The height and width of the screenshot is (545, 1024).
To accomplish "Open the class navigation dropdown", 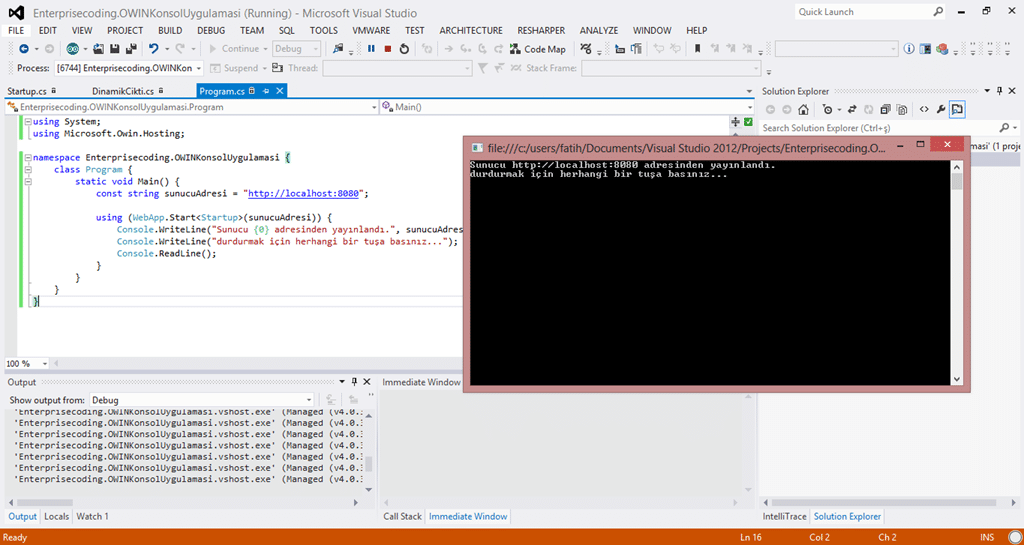I will tap(374, 107).
